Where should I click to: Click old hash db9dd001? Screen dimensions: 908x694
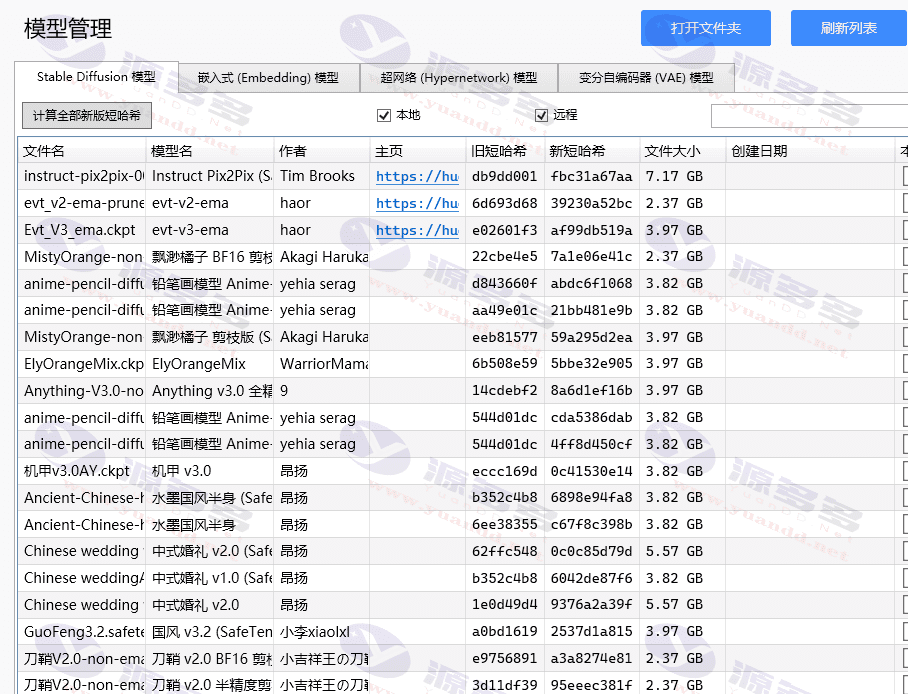[505, 176]
